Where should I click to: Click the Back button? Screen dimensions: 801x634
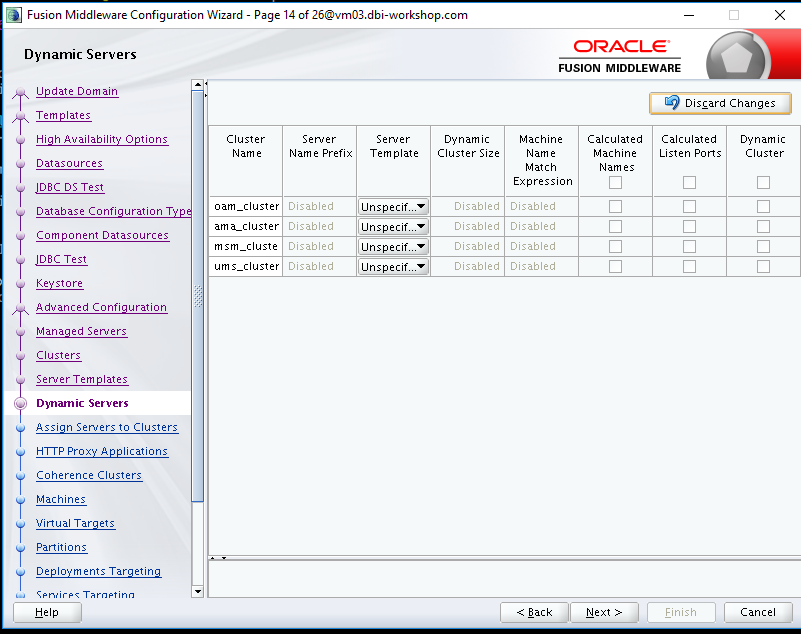[534, 612]
